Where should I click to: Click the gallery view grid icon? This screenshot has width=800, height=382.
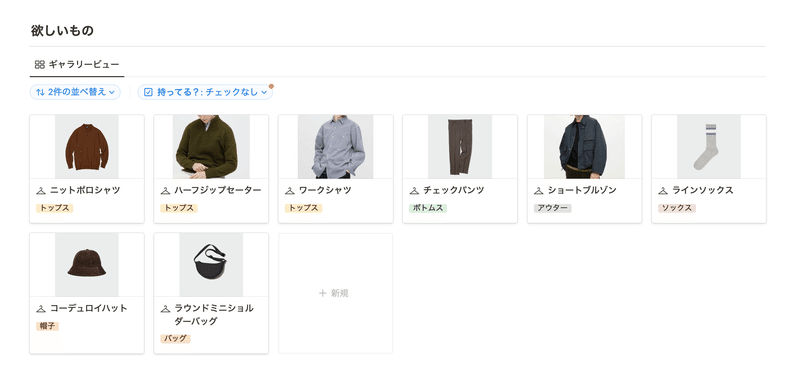tap(39, 65)
